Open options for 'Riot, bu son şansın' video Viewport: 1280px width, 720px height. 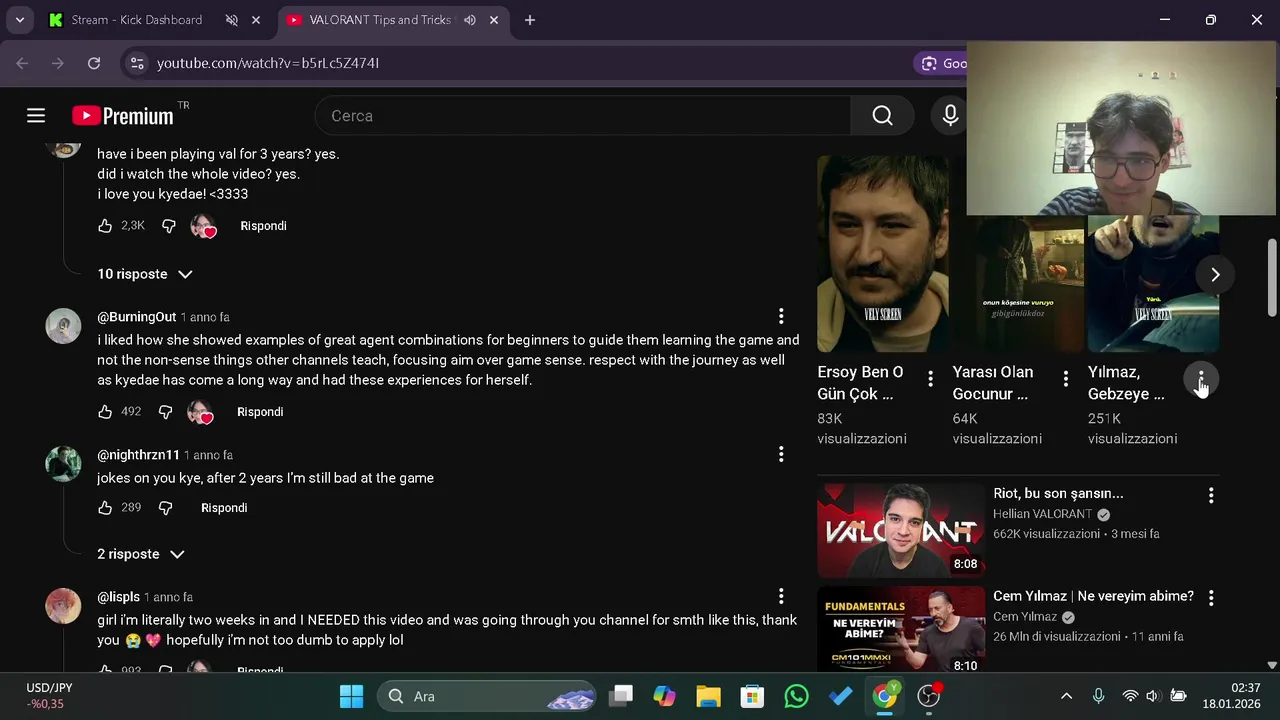point(1211,495)
